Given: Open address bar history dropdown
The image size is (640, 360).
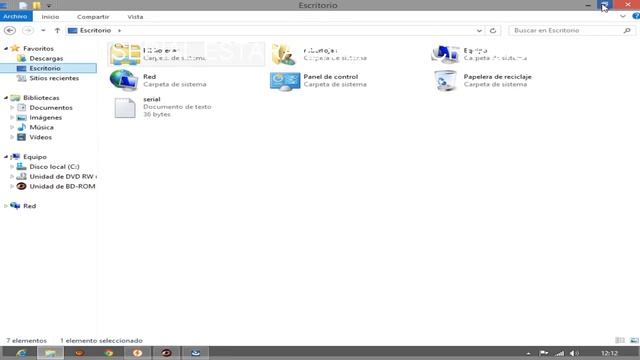Looking at the screenshot, I should click(479, 31).
